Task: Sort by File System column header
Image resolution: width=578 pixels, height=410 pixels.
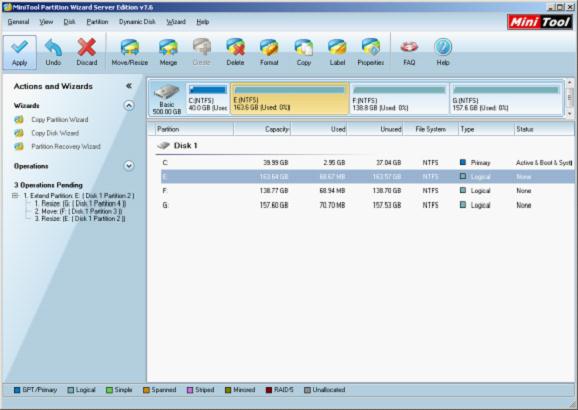Action: [x=431, y=129]
